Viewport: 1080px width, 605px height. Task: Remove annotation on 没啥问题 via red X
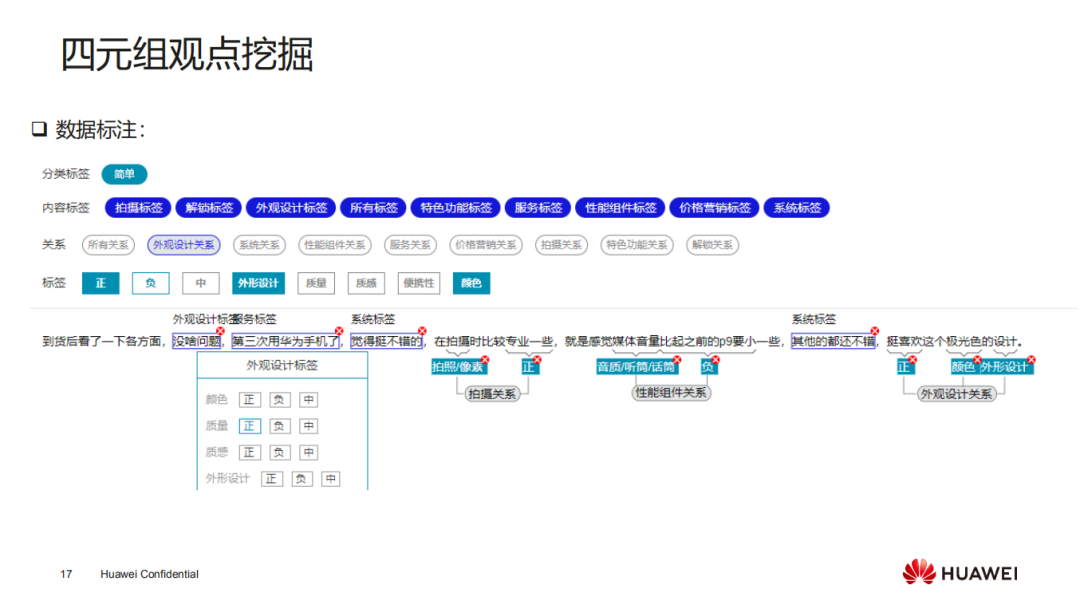pyautogui.click(x=220, y=332)
